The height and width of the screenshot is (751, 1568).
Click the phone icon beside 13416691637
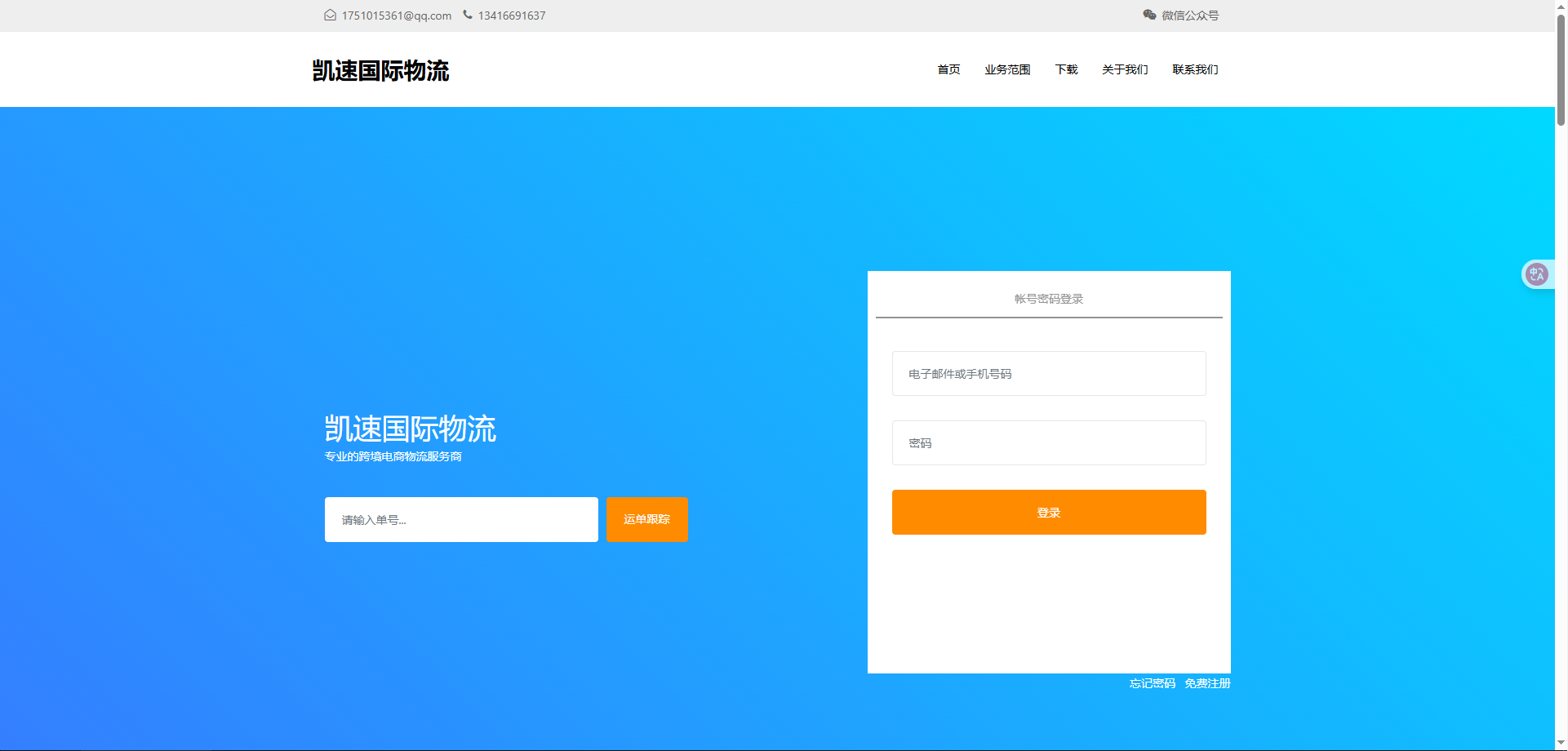coord(468,15)
